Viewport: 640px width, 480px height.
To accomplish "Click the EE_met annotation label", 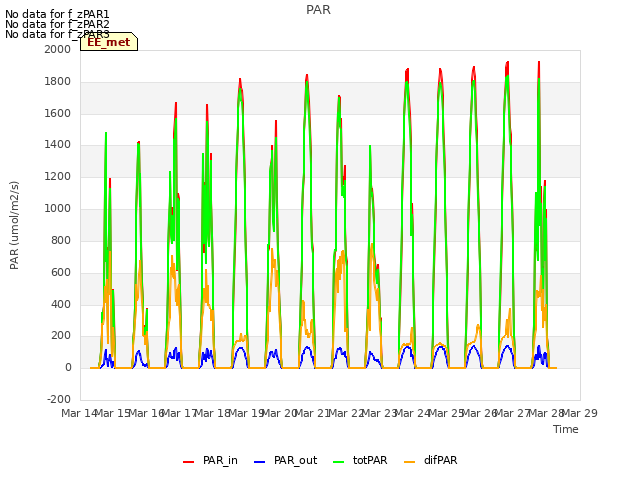I will (x=109, y=42).
